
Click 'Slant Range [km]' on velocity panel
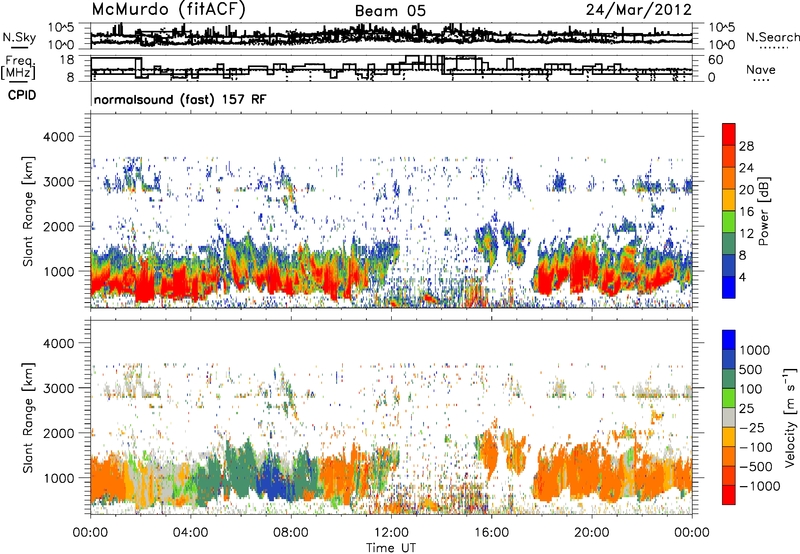29,417
